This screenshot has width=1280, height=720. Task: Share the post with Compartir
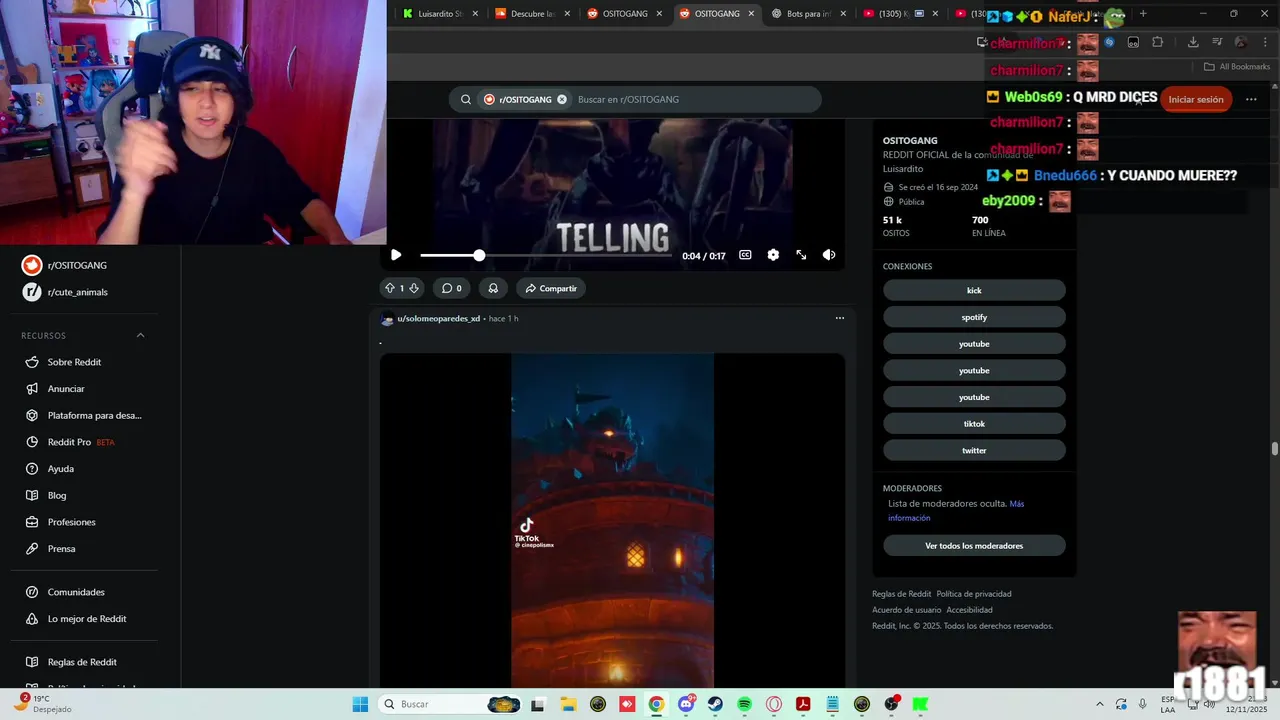551,288
